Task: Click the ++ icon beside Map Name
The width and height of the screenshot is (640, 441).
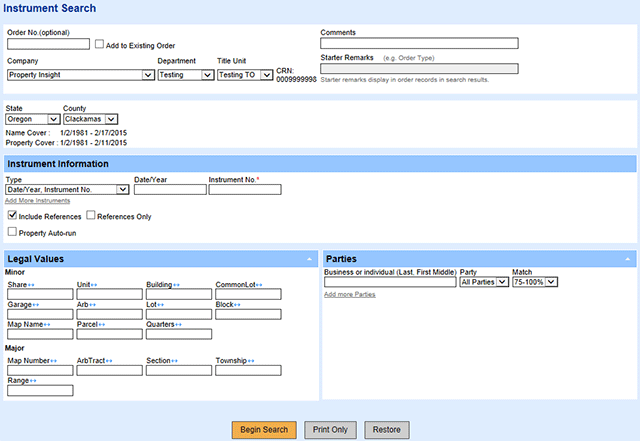Action: [x=48, y=324]
